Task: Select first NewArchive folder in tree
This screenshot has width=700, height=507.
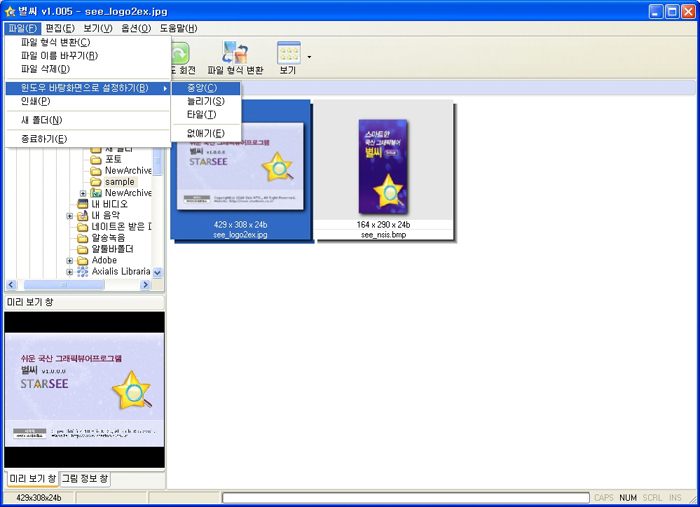Action: click(128, 170)
